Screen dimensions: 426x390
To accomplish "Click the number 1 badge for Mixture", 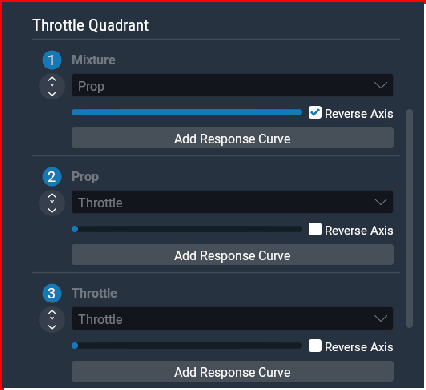I will [x=52, y=60].
